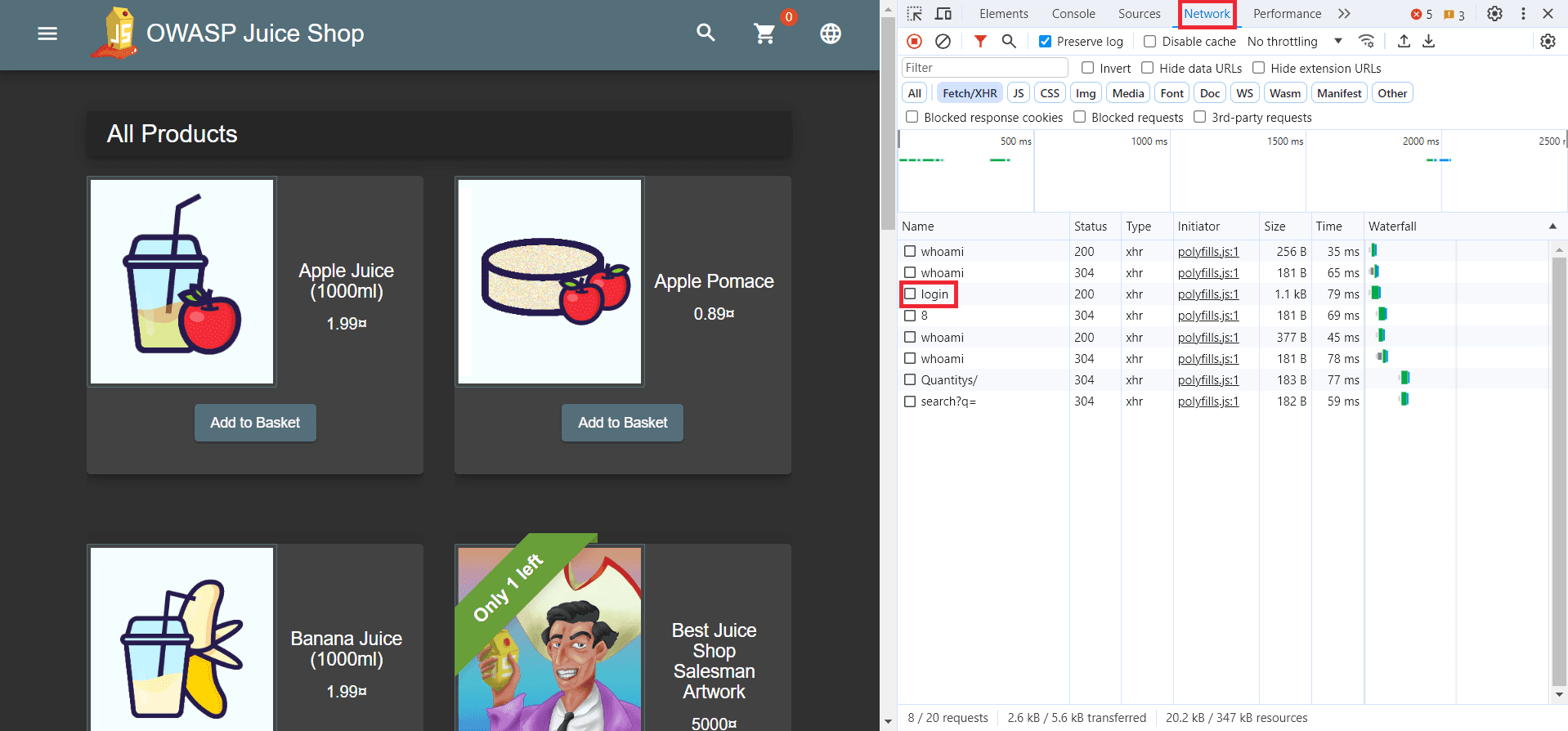Screen dimensions: 1568x731
Task: Check Hide data URLs
Action: click(1148, 68)
